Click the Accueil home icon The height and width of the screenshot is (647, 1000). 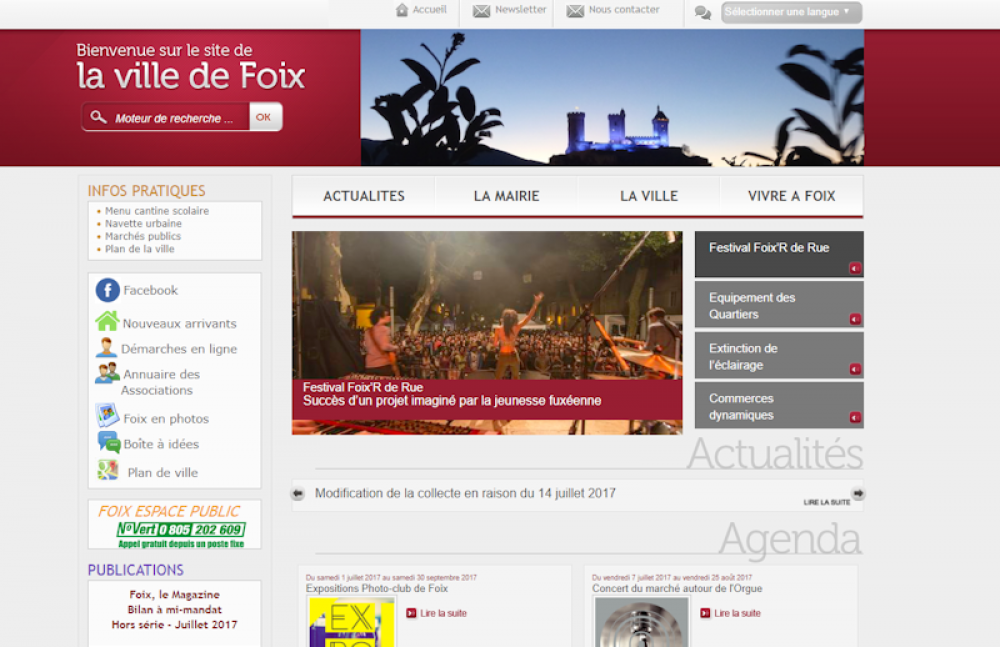[402, 10]
